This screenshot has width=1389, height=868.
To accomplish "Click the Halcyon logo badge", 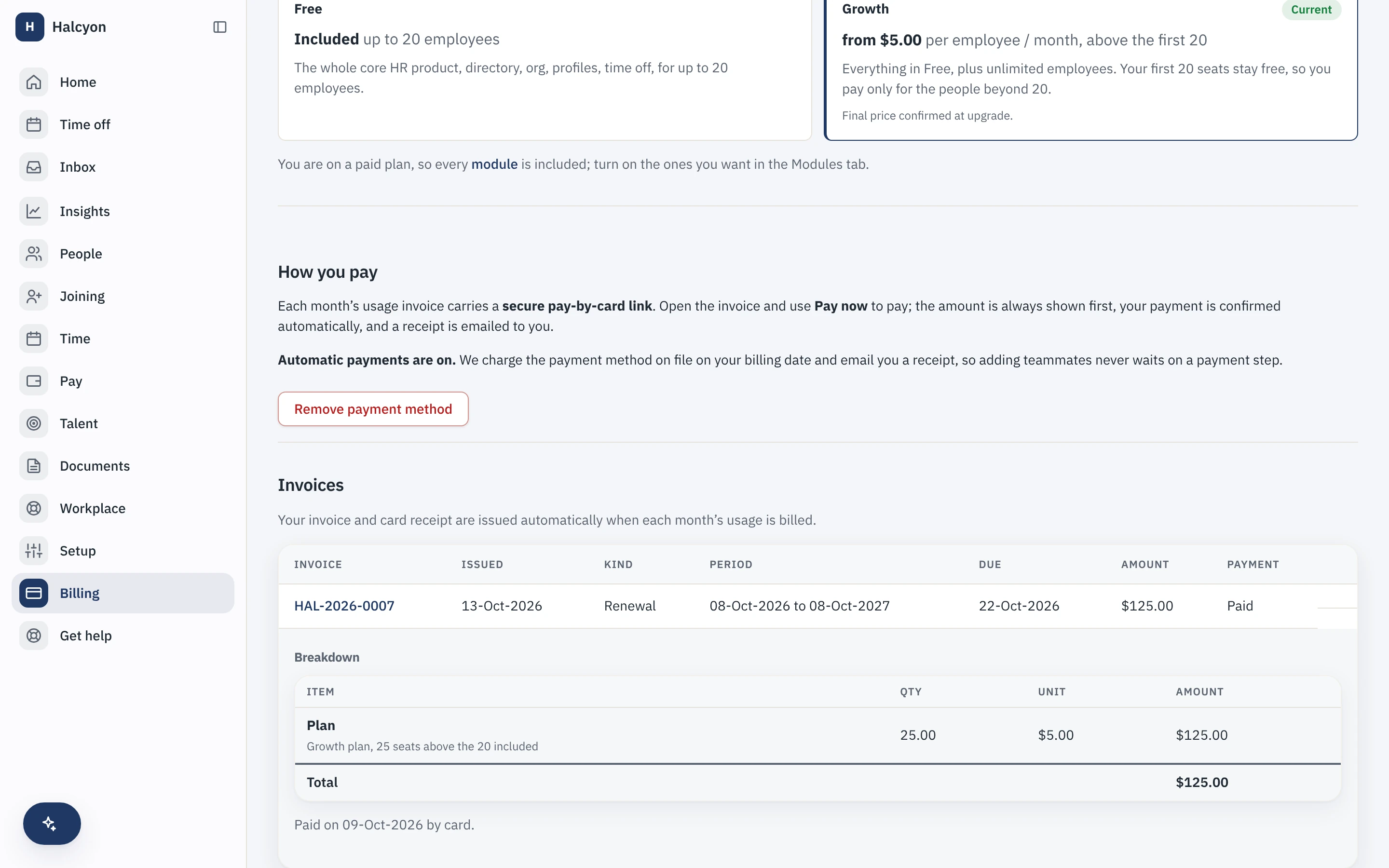I will [x=30, y=27].
